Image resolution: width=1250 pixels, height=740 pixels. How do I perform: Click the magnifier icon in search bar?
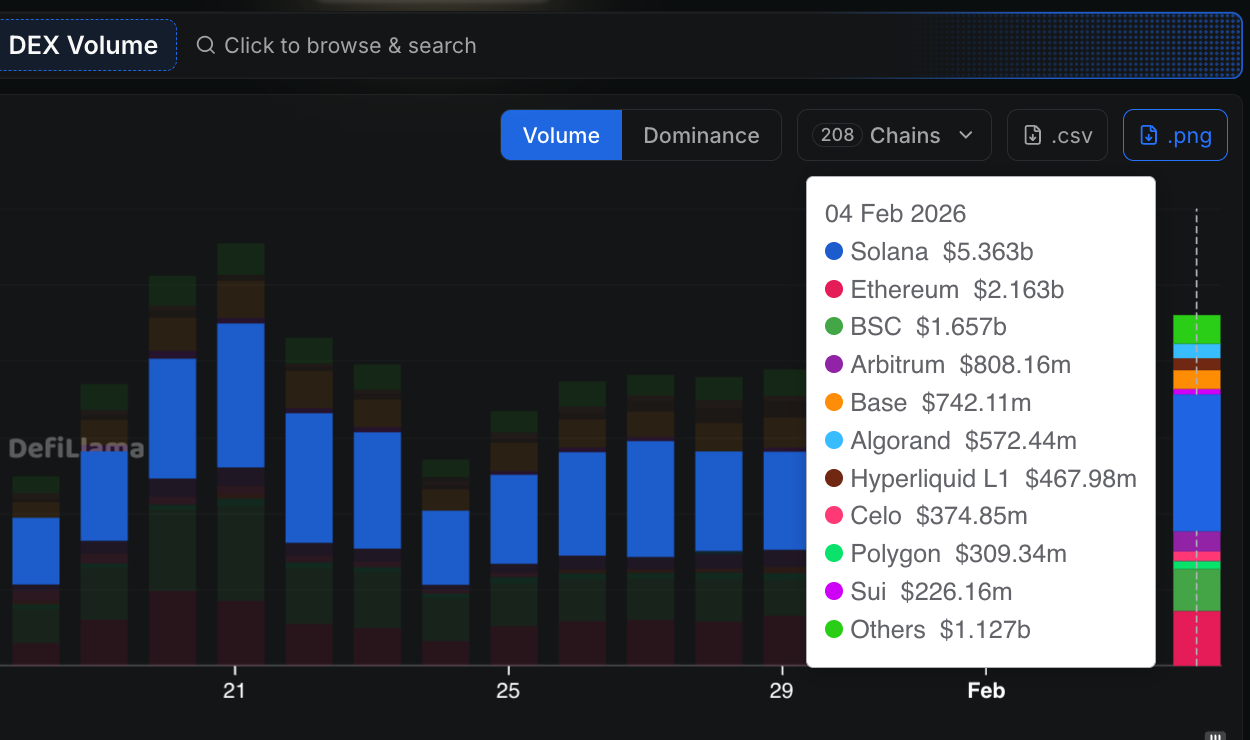(205, 45)
